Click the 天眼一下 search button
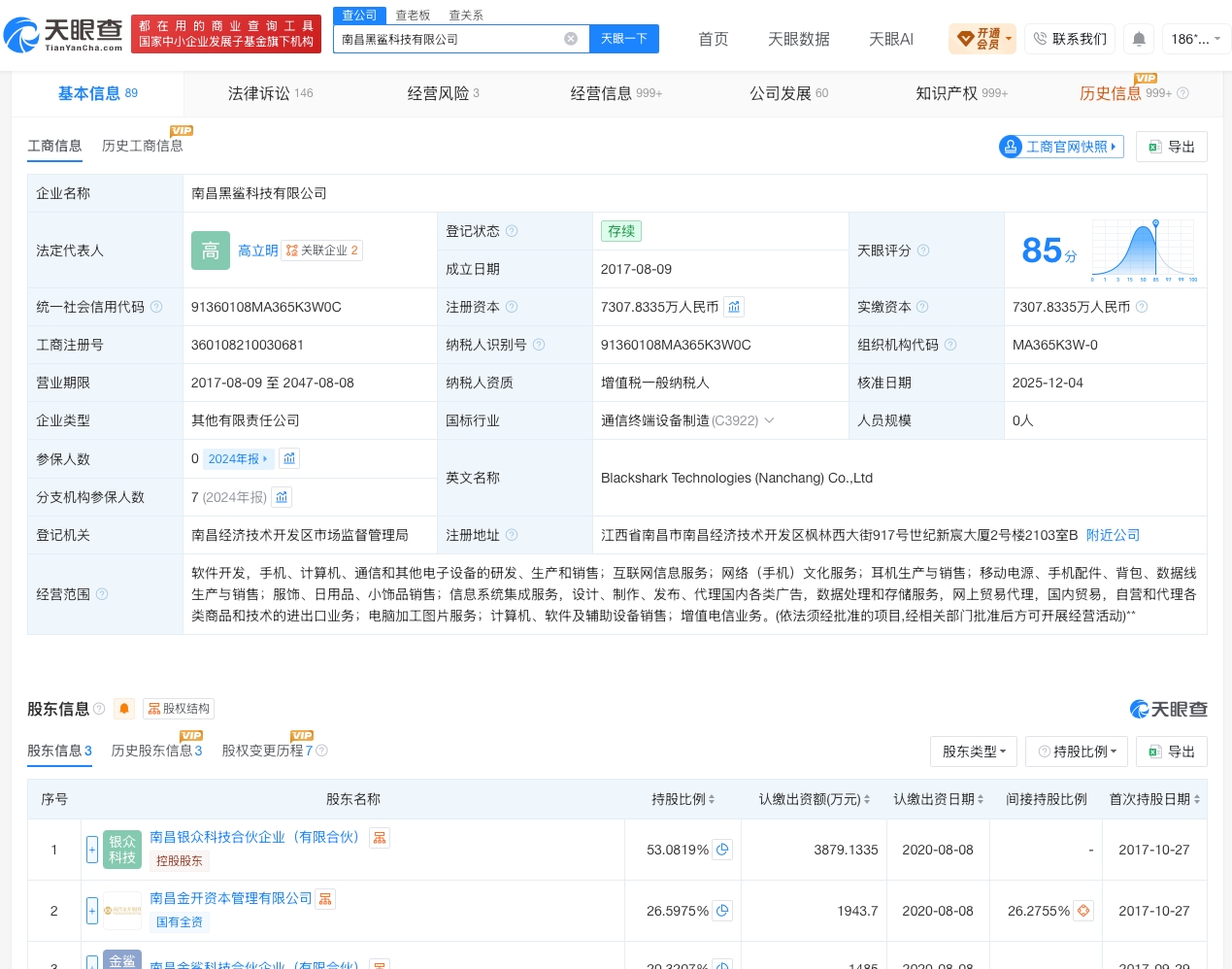Screen dimensions: 1232x969 624,39
